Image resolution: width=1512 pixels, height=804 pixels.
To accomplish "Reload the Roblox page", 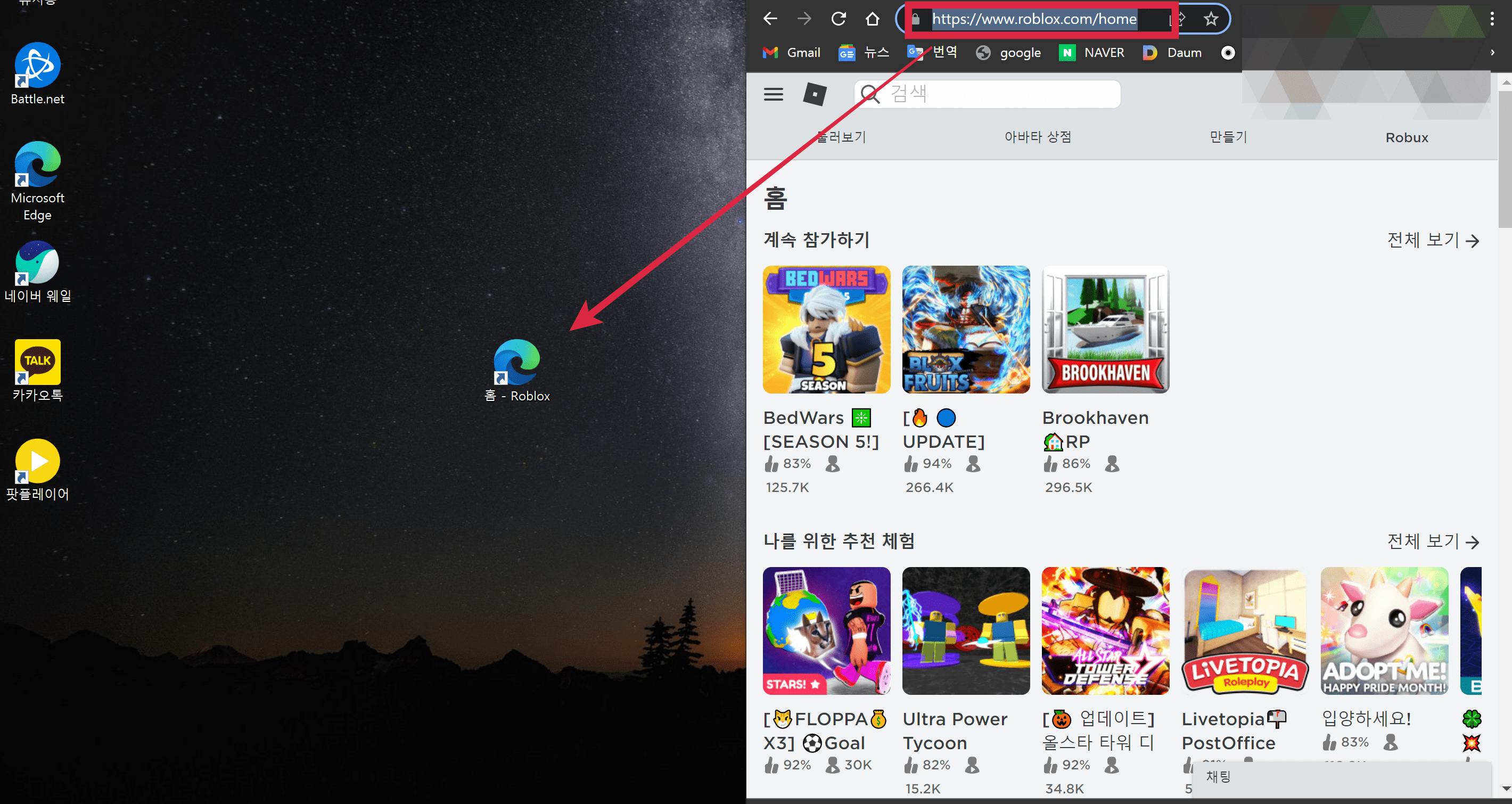I will 838,19.
